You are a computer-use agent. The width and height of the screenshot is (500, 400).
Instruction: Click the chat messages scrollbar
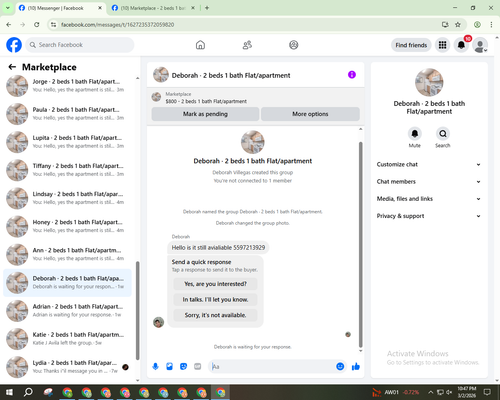point(360,245)
